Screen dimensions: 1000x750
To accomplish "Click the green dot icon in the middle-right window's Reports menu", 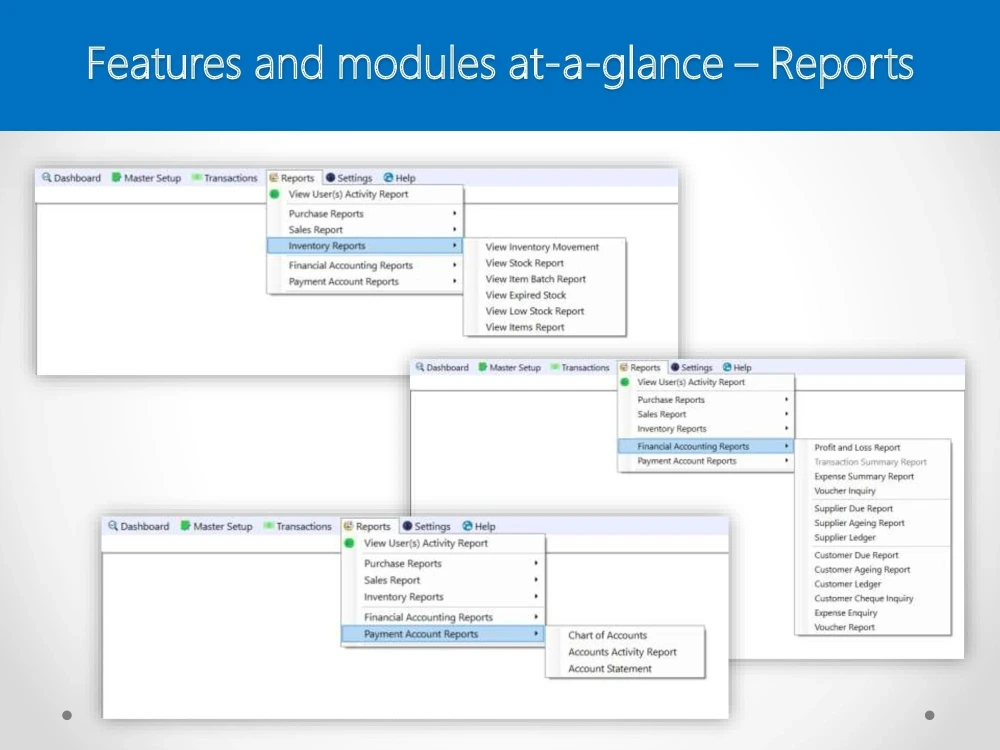I will 625,382.
